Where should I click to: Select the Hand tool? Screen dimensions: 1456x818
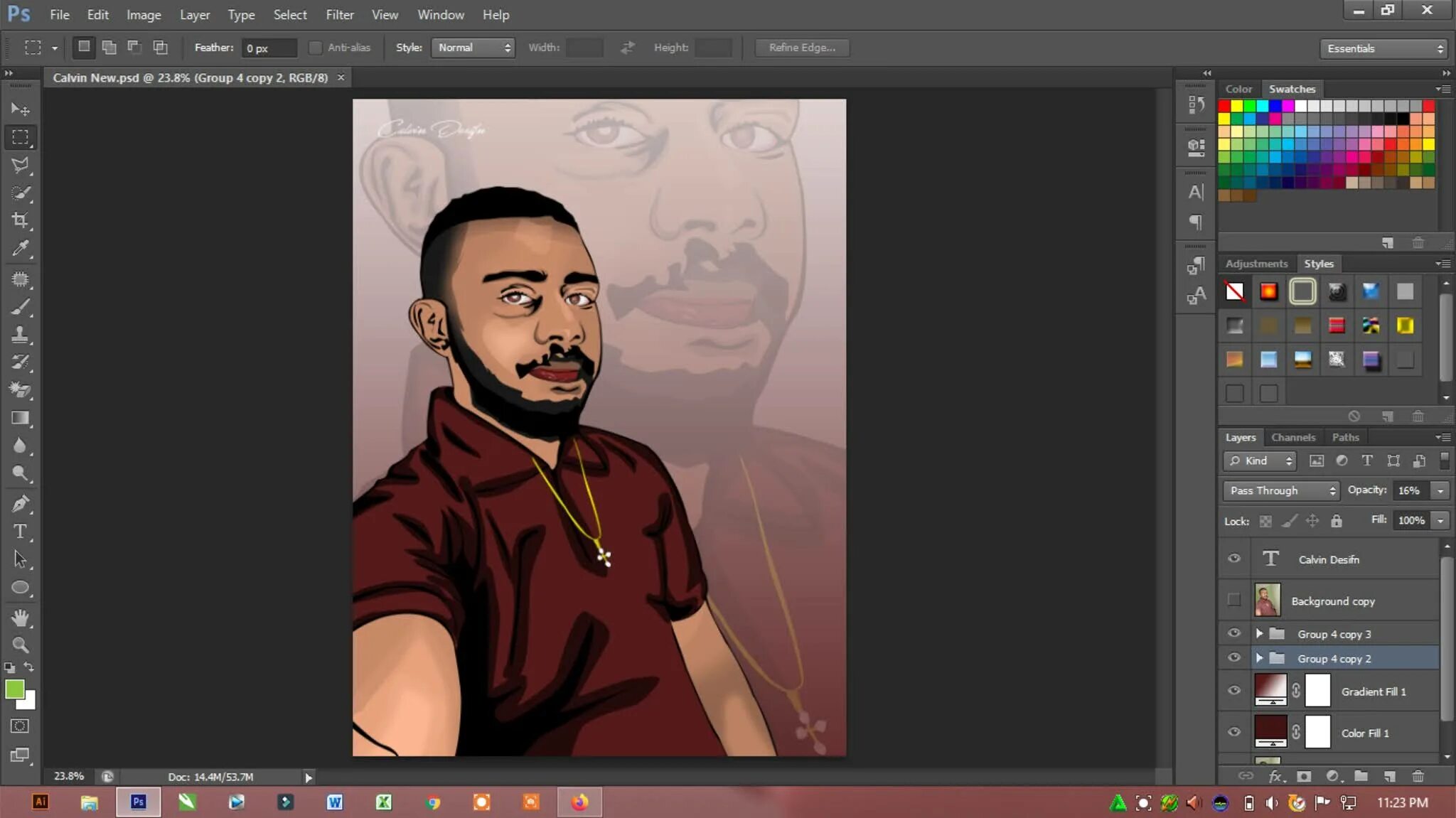[20, 617]
